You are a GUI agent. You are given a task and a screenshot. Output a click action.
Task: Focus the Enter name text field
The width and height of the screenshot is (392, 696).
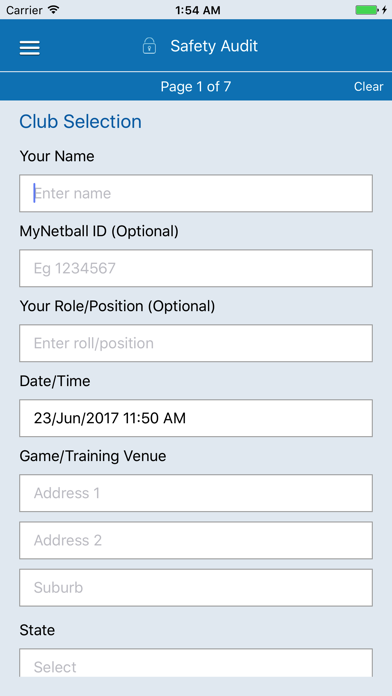coord(196,193)
